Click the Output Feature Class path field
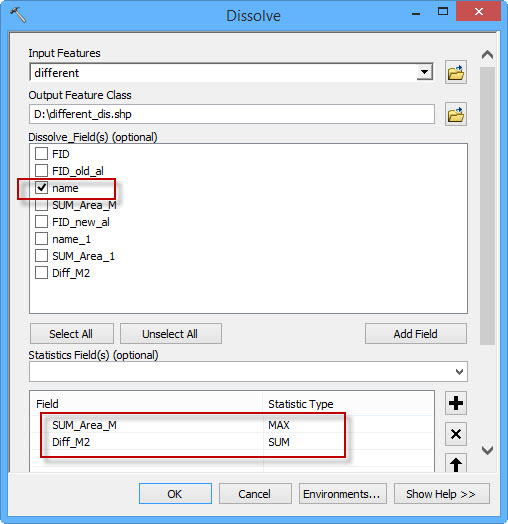 click(232, 114)
